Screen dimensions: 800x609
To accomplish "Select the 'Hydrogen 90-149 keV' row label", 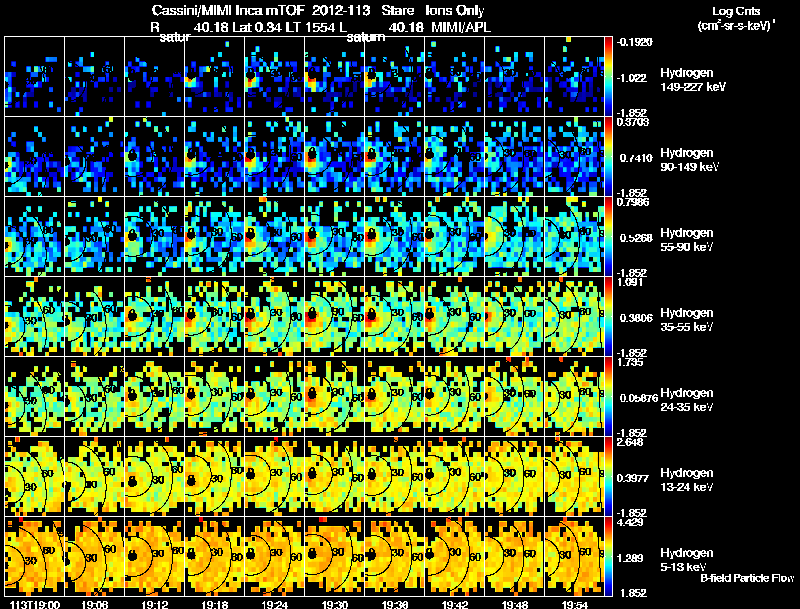I will [x=689, y=160].
